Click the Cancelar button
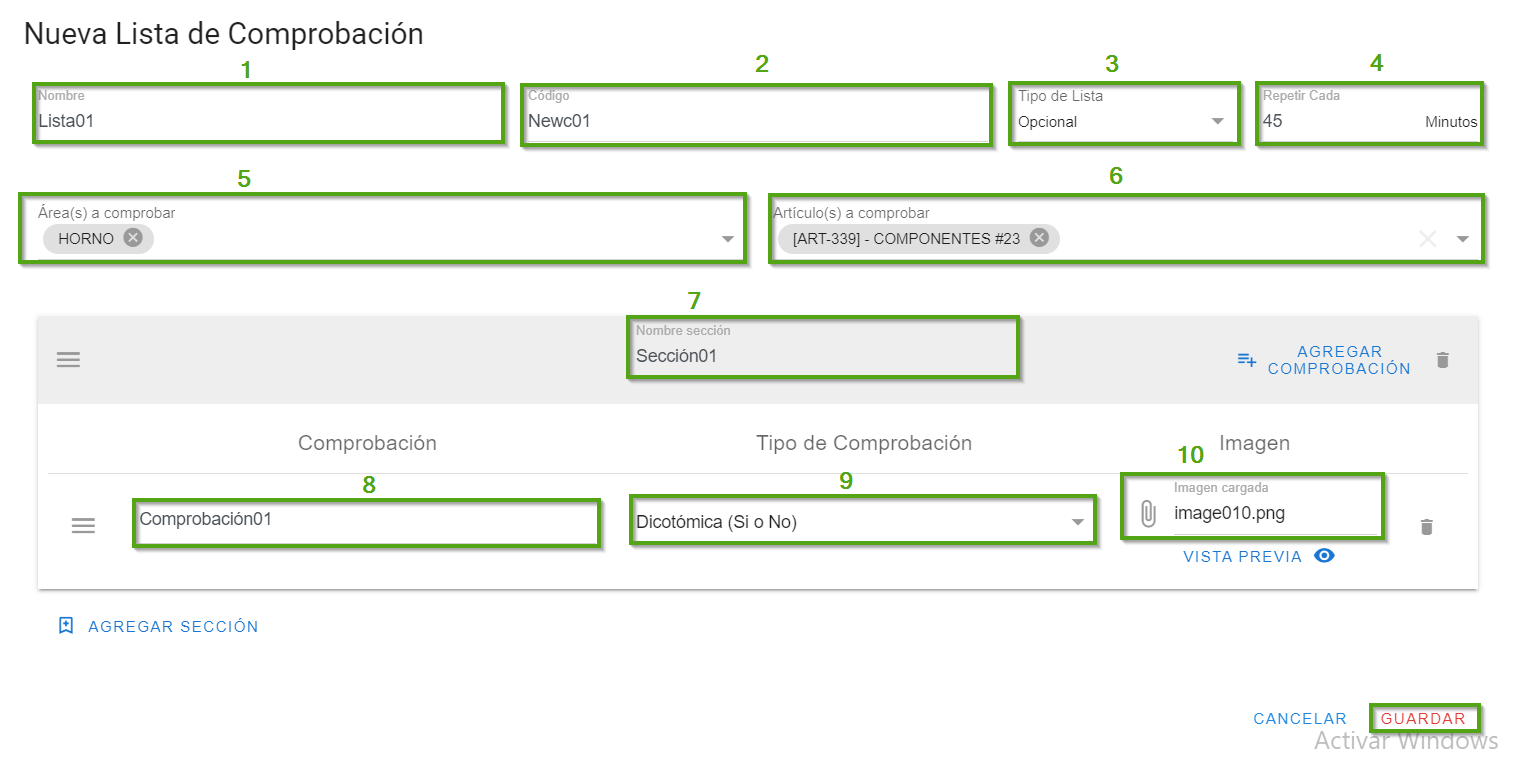Viewport: 1514px width, 762px height. point(1300,719)
